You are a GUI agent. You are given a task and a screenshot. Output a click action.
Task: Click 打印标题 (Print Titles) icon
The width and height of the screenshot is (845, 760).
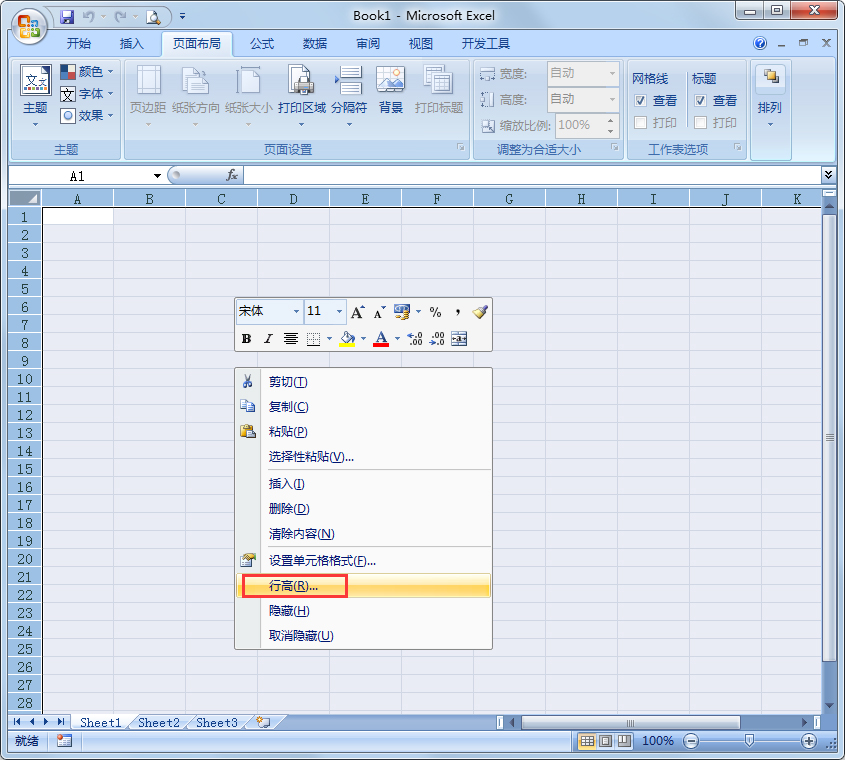coord(437,90)
